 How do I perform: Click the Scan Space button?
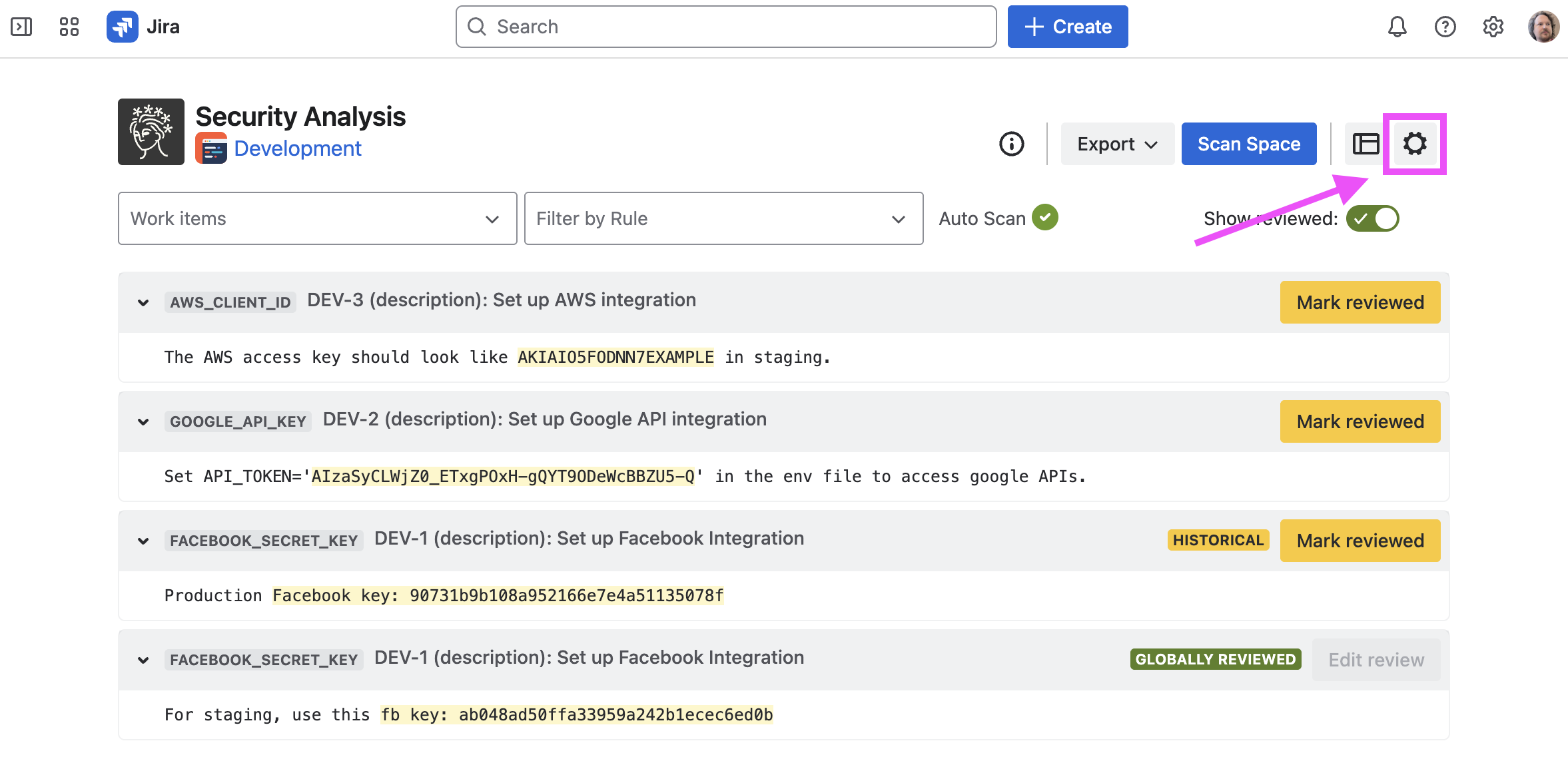[1248, 144]
